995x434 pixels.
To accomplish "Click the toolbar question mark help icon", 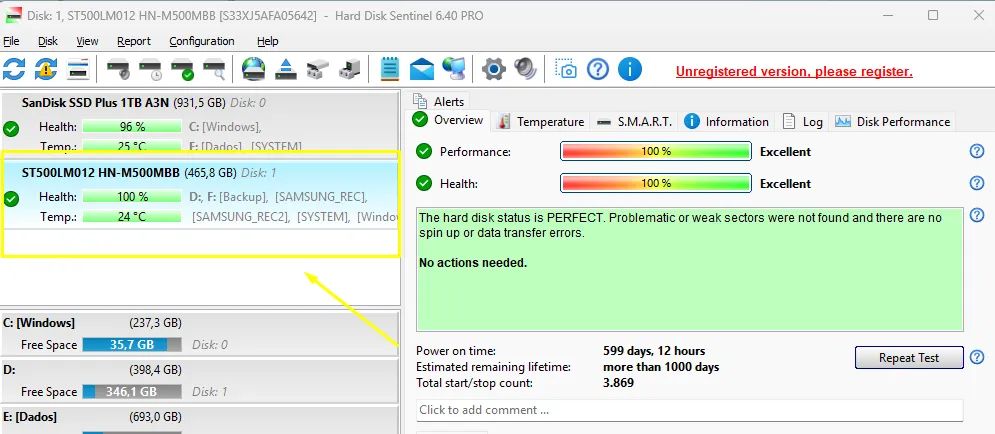I will click(x=598, y=69).
